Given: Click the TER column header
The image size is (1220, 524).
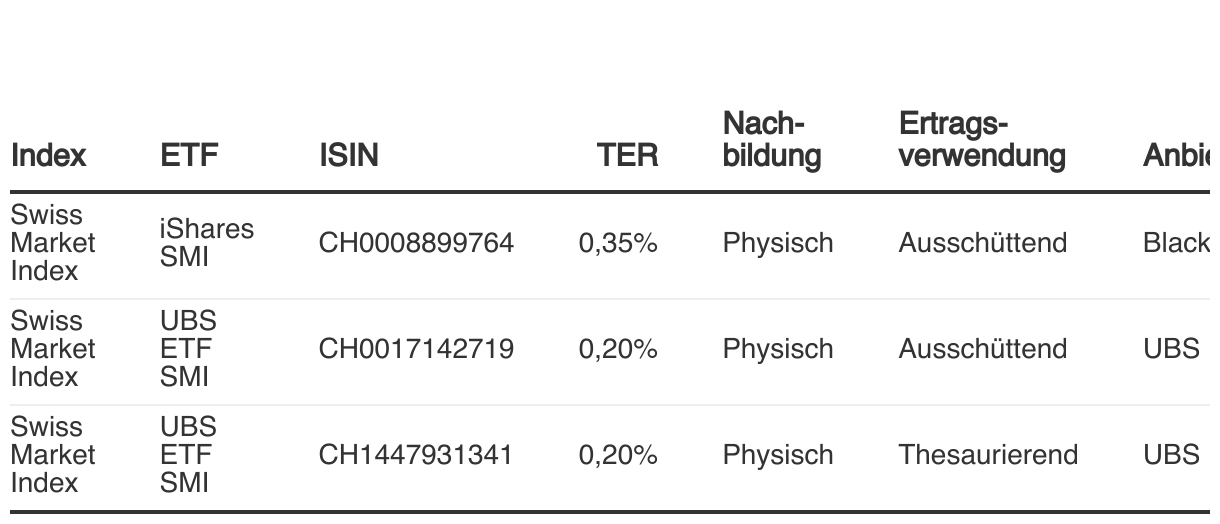Looking at the screenshot, I should coord(628,155).
